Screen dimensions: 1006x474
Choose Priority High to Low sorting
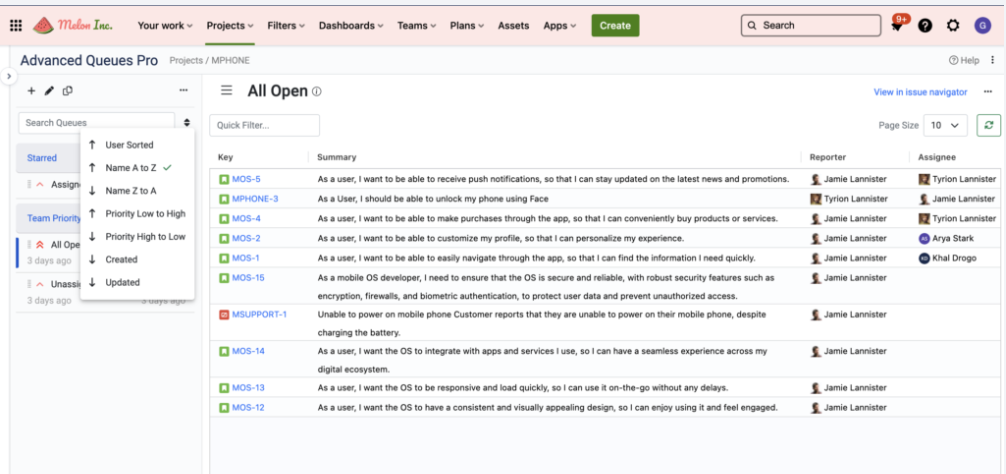145,237
